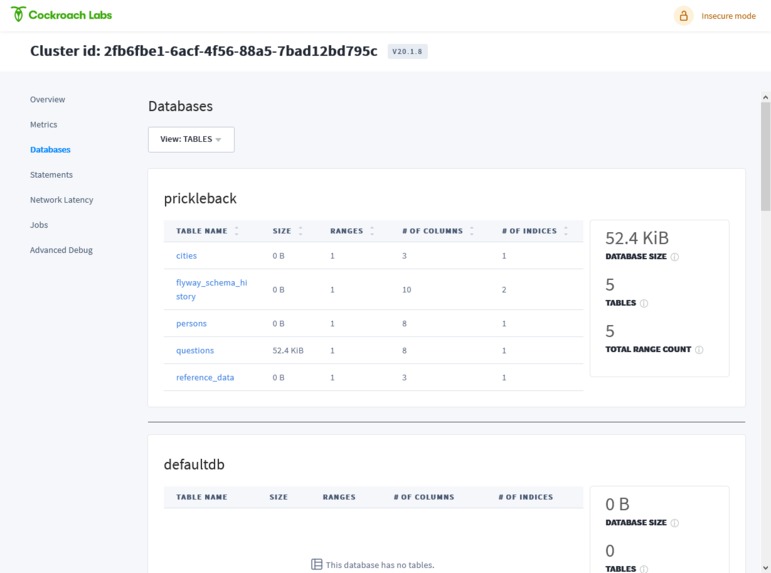Click the scrollbar down arrow
The height and width of the screenshot is (573, 771).
(x=765, y=568)
